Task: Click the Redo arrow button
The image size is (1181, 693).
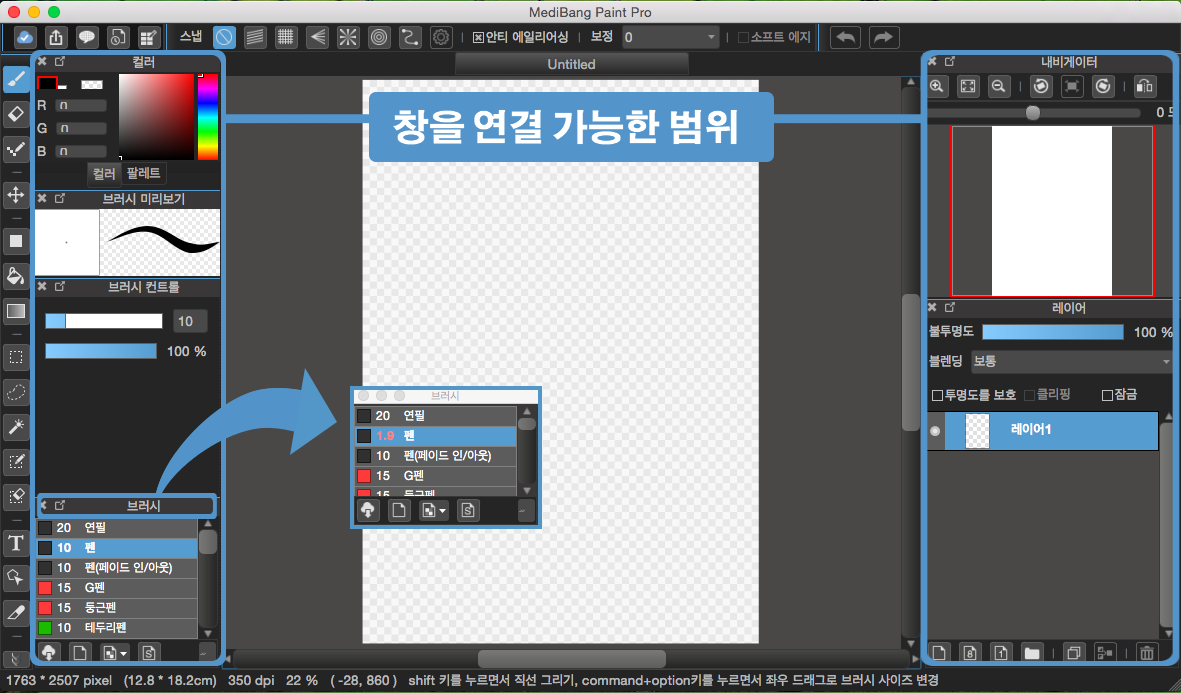Action: (x=884, y=37)
